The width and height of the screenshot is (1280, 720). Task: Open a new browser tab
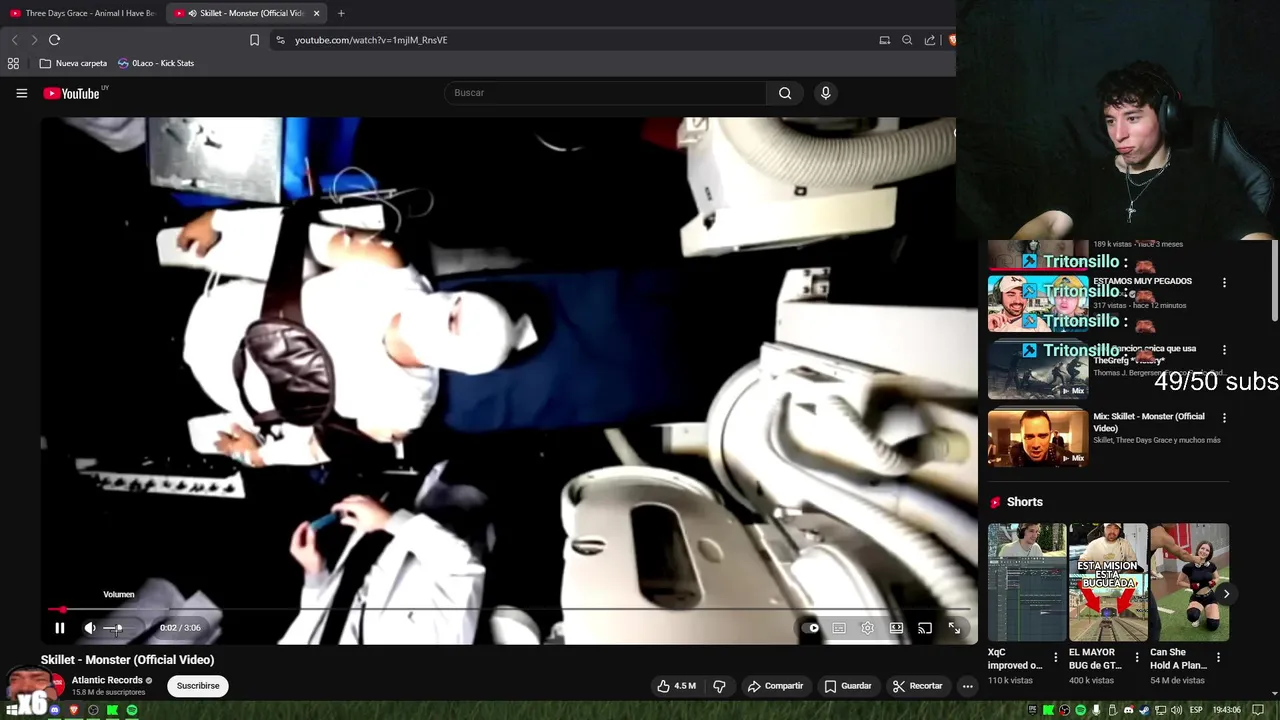341,13
